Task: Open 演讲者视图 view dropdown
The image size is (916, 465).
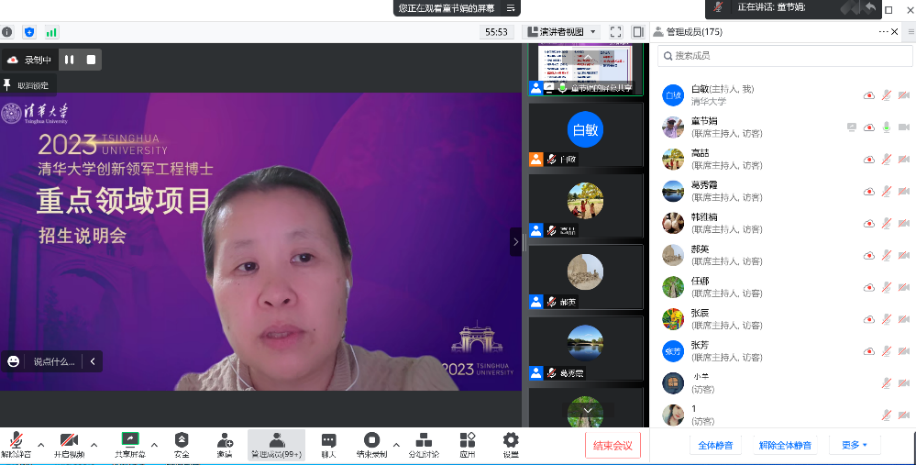Action: pos(561,32)
